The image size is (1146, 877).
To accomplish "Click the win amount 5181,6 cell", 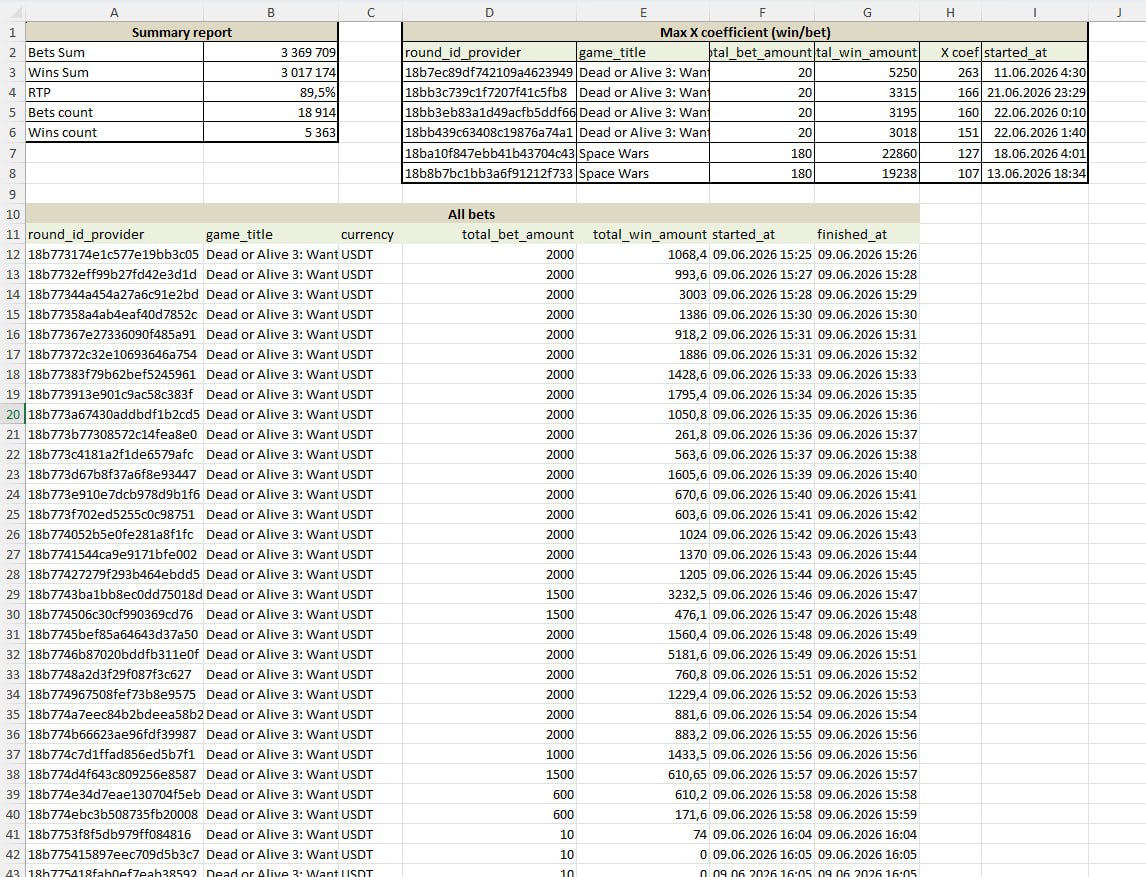I will 642,655.
